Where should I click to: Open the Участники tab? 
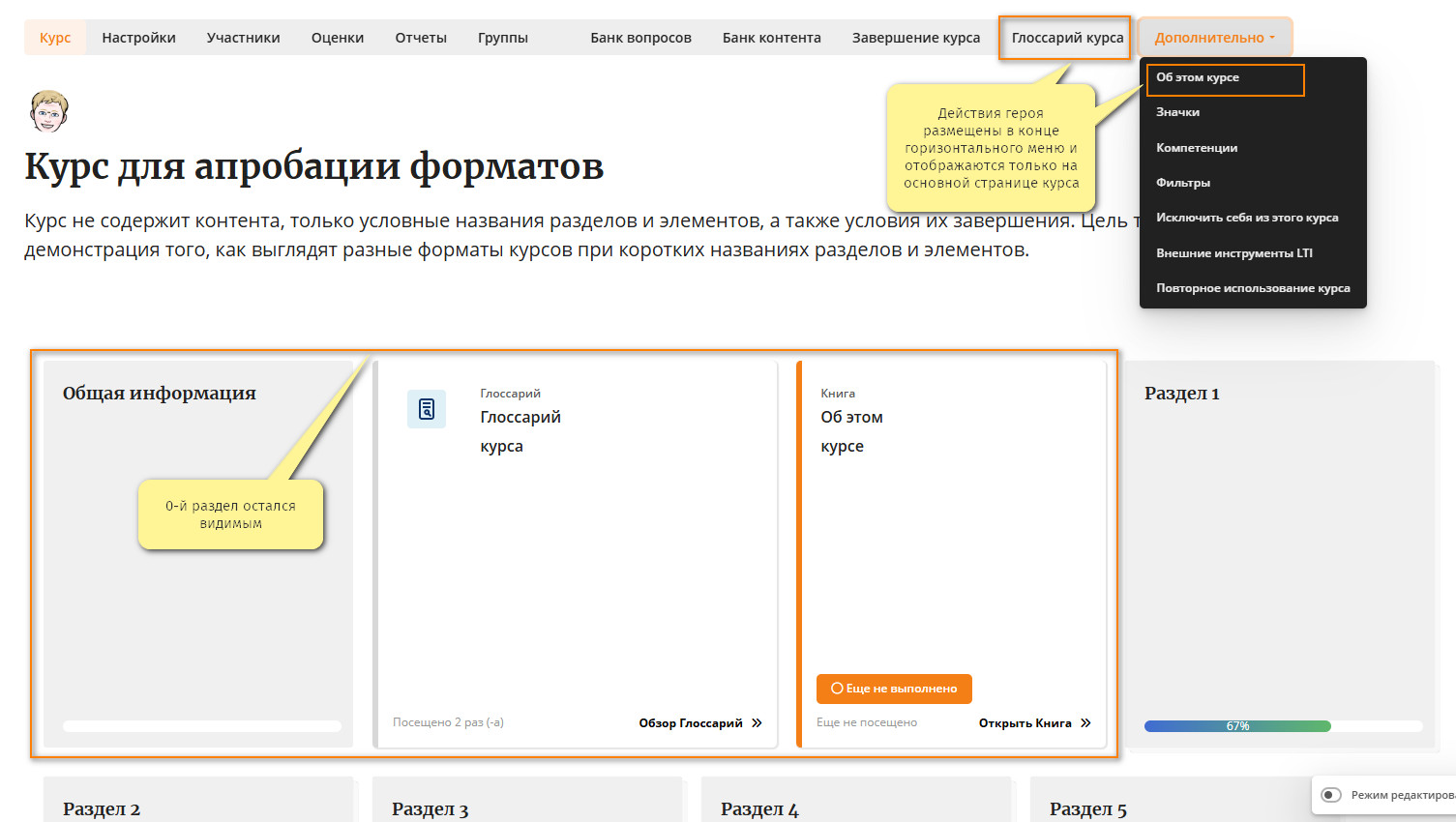pos(243,38)
